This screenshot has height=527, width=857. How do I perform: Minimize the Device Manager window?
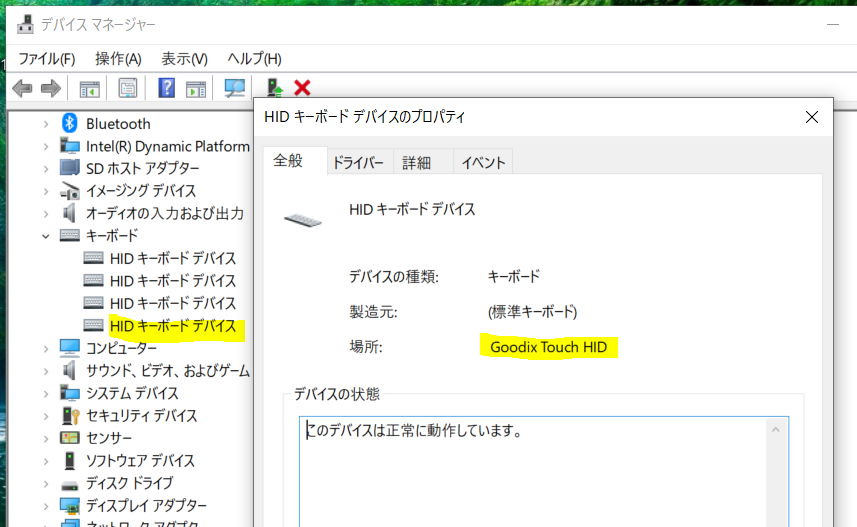[x=832, y=25]
